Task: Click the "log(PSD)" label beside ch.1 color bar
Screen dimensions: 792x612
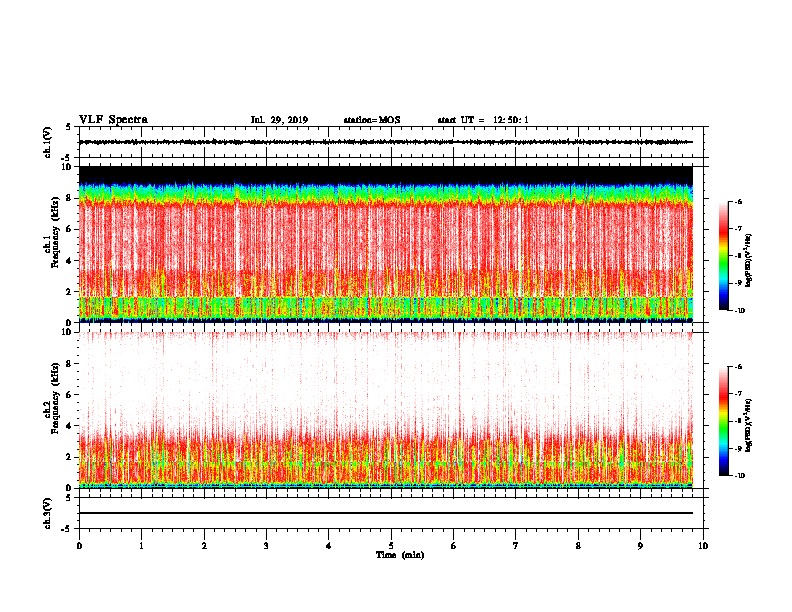Action: pyautogui.click(x=749, y=261)
